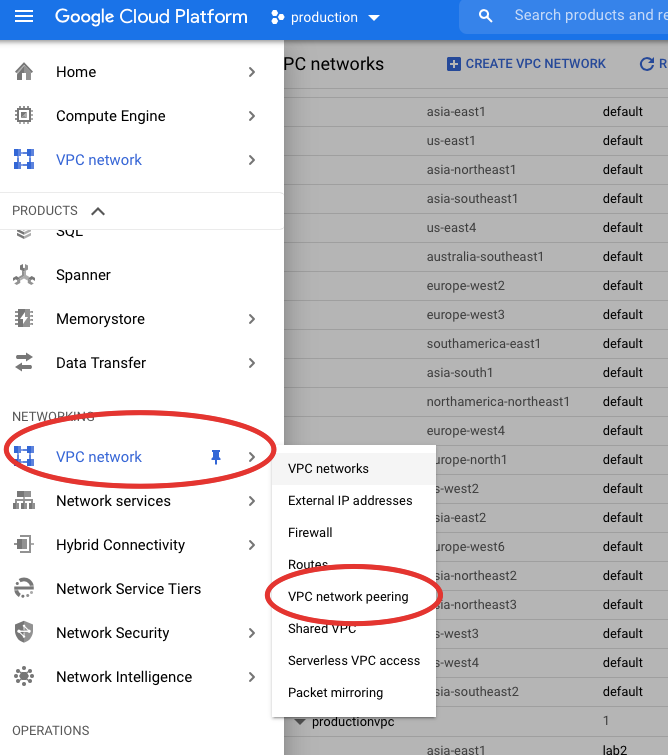This screenshot has width=668, height=755.
Task: Unpin VPC network using the pin icon
Action: pos(215,457)
